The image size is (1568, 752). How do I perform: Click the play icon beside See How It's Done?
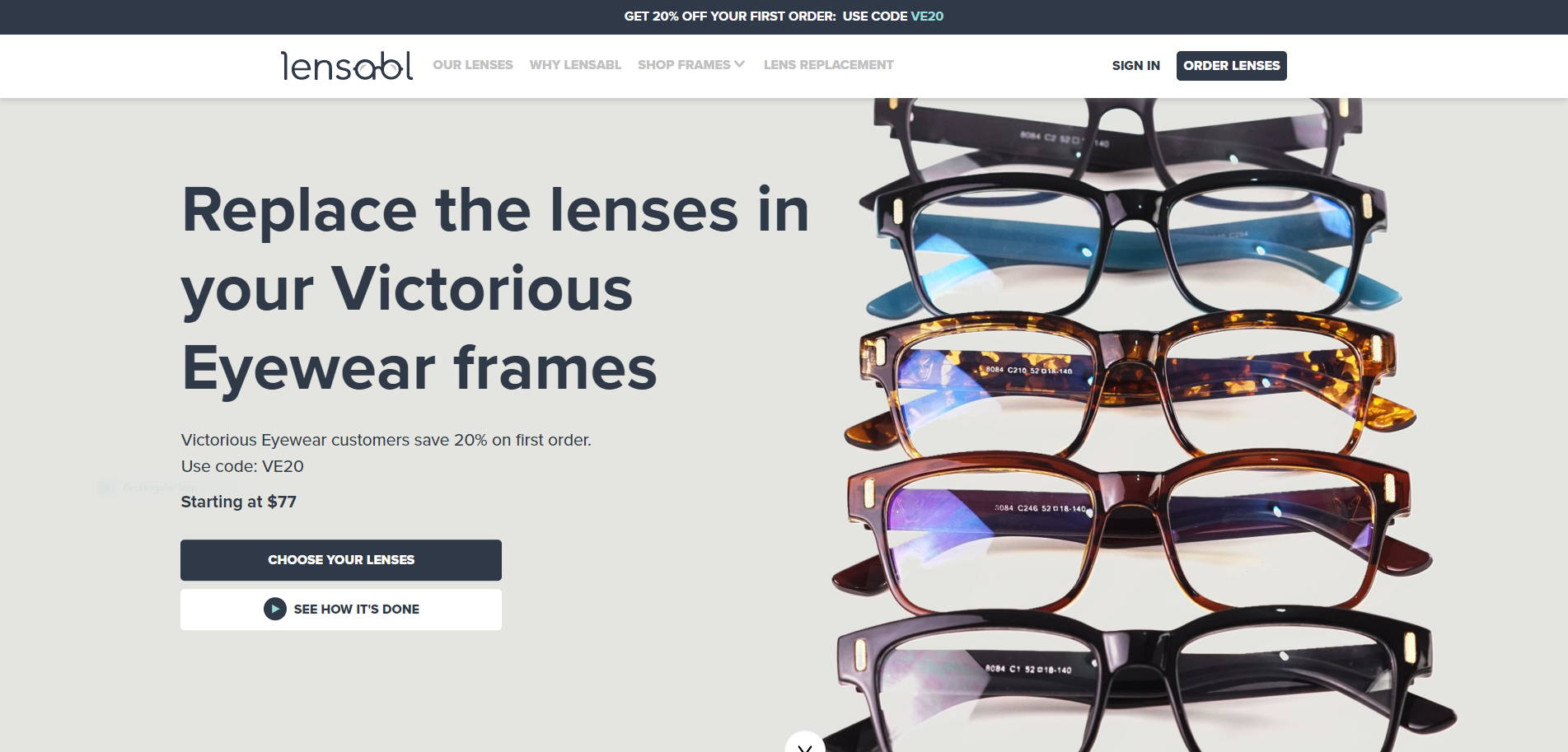click(274, 609)
